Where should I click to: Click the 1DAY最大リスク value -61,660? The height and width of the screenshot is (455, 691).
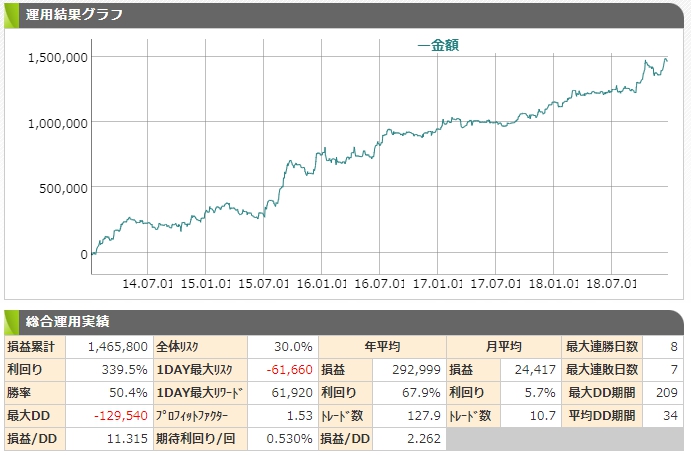[x=290, y=370]
